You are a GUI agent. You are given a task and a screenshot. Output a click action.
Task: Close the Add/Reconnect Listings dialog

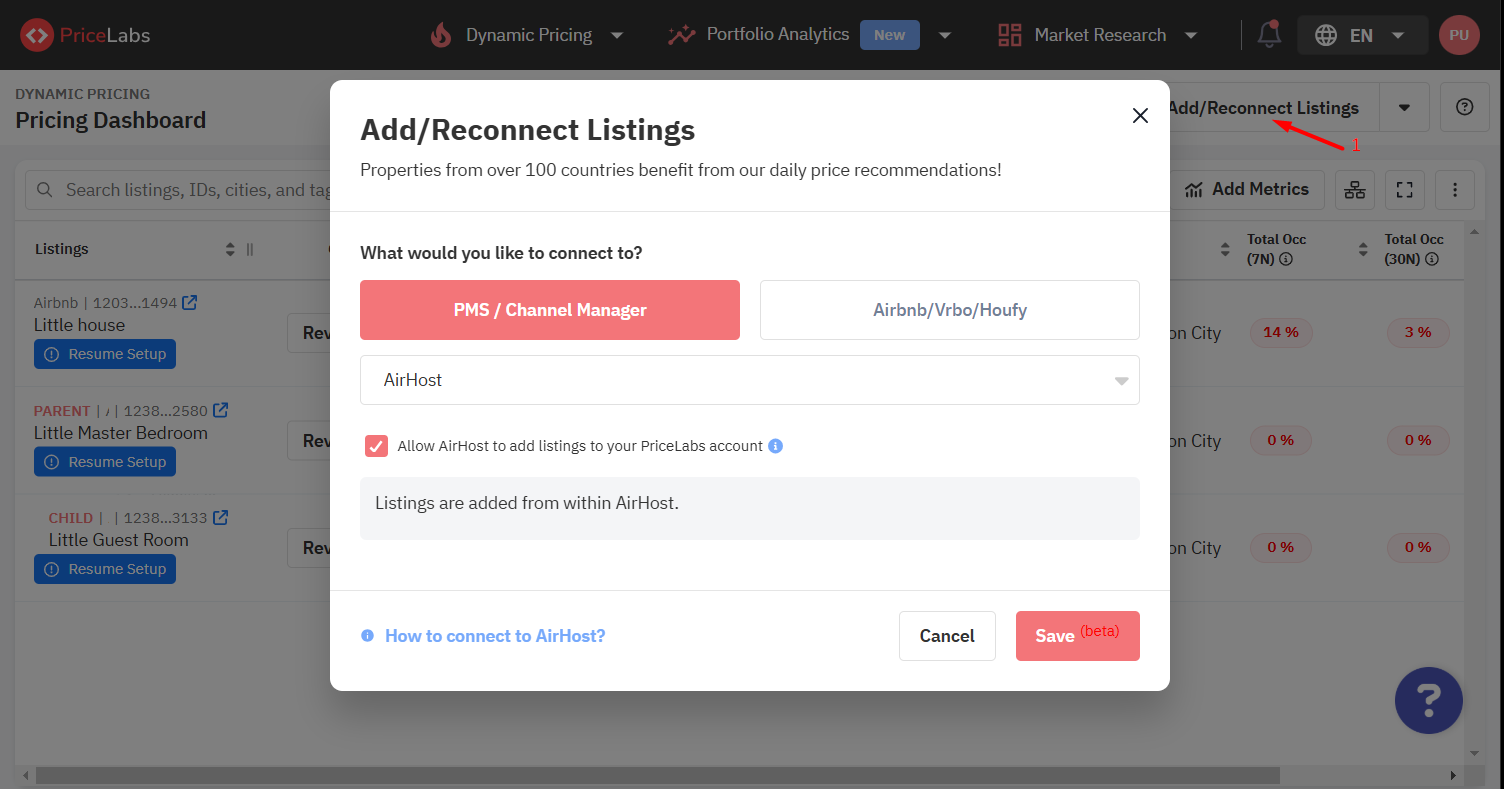point(1140,116)
